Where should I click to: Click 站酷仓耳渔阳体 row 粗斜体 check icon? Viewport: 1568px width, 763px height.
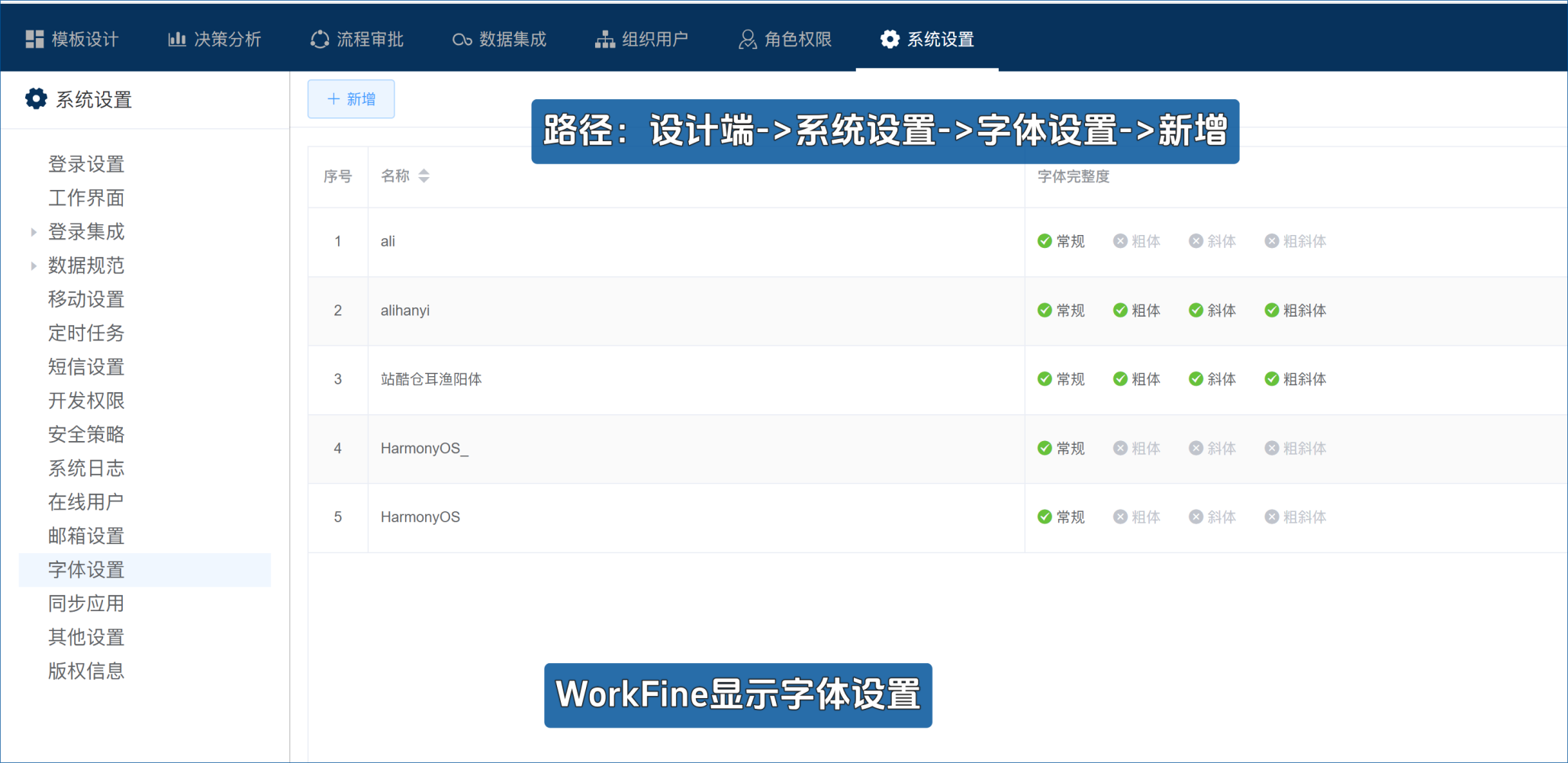[x=1272, y=379]
